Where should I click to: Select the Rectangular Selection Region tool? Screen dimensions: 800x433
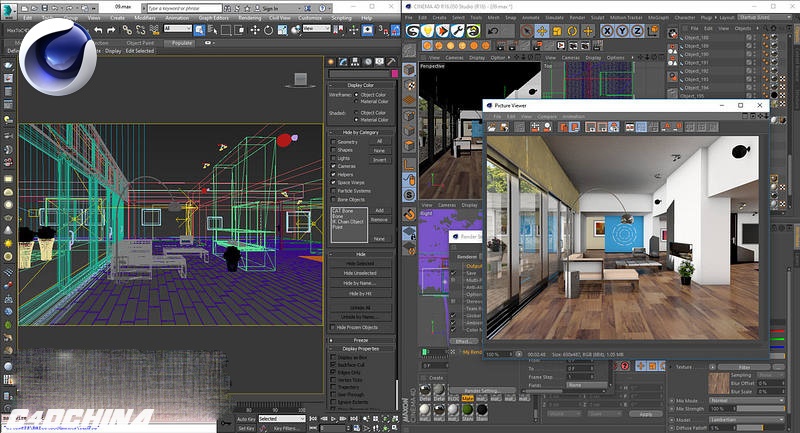click(x=226, y=31)
